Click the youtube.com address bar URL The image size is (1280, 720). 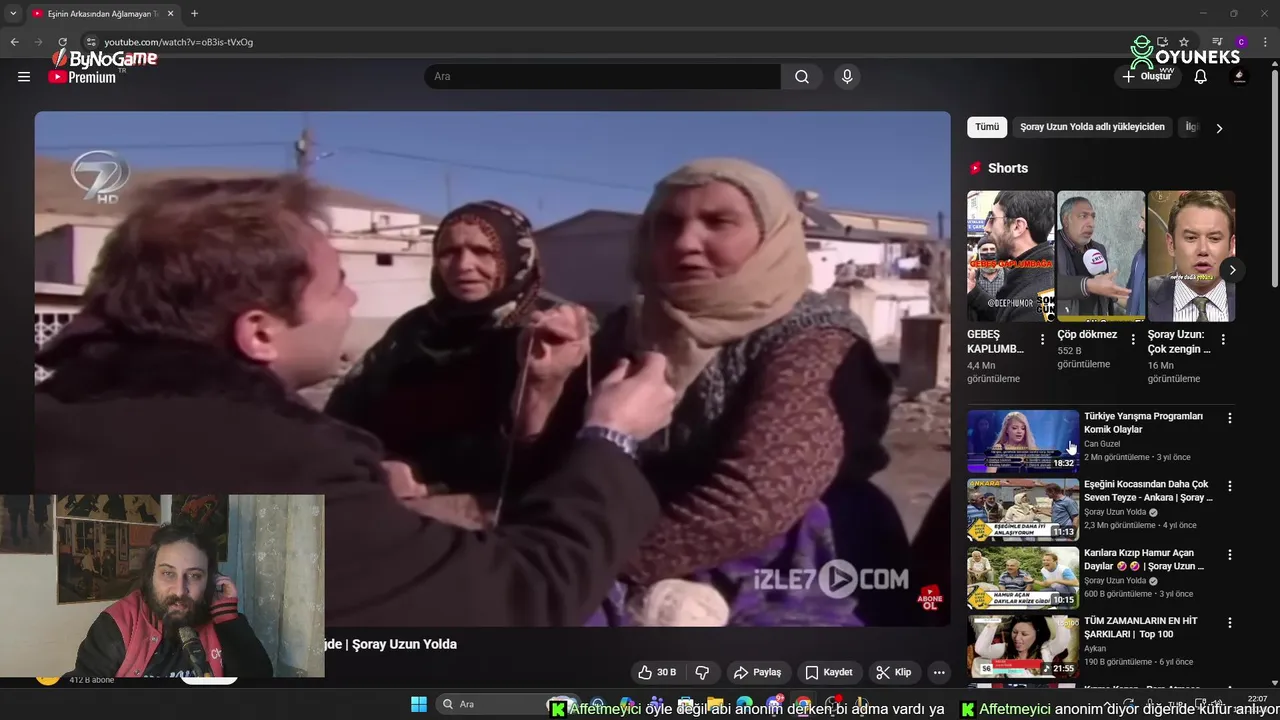(178, 42)
